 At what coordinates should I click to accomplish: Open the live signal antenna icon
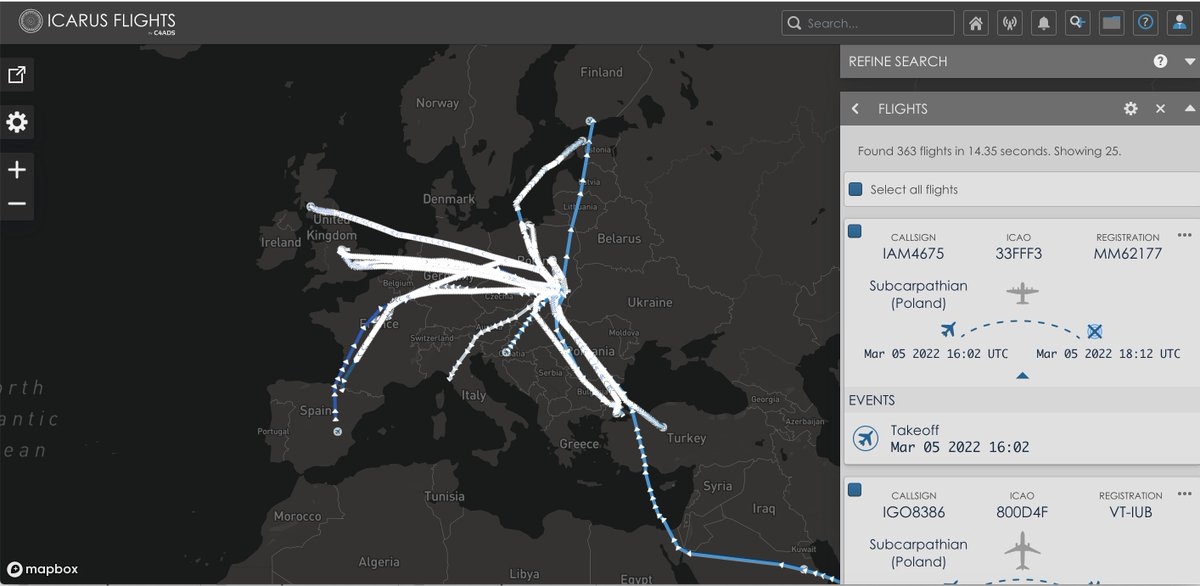point(1010,23)
